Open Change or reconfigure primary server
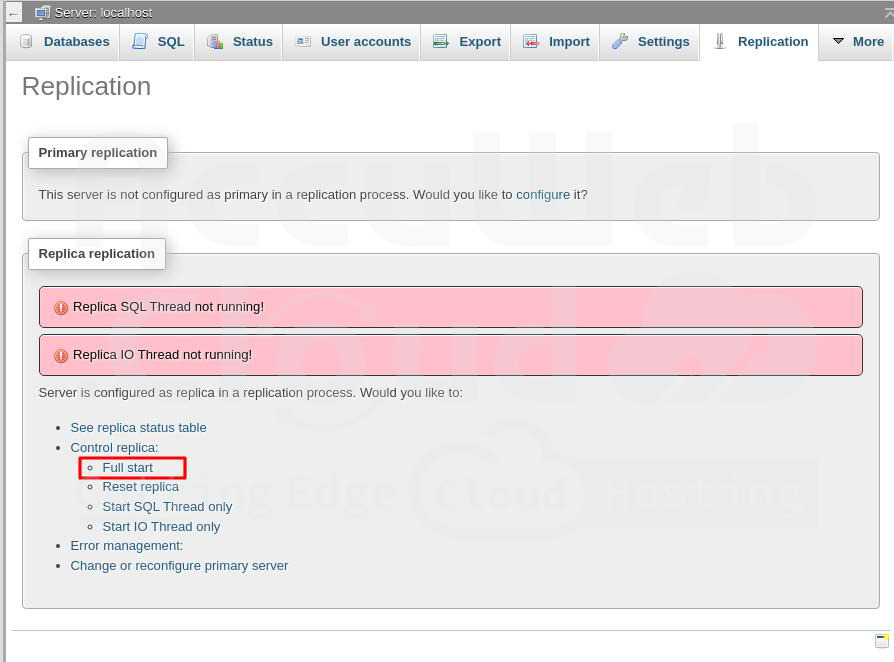 179,566
